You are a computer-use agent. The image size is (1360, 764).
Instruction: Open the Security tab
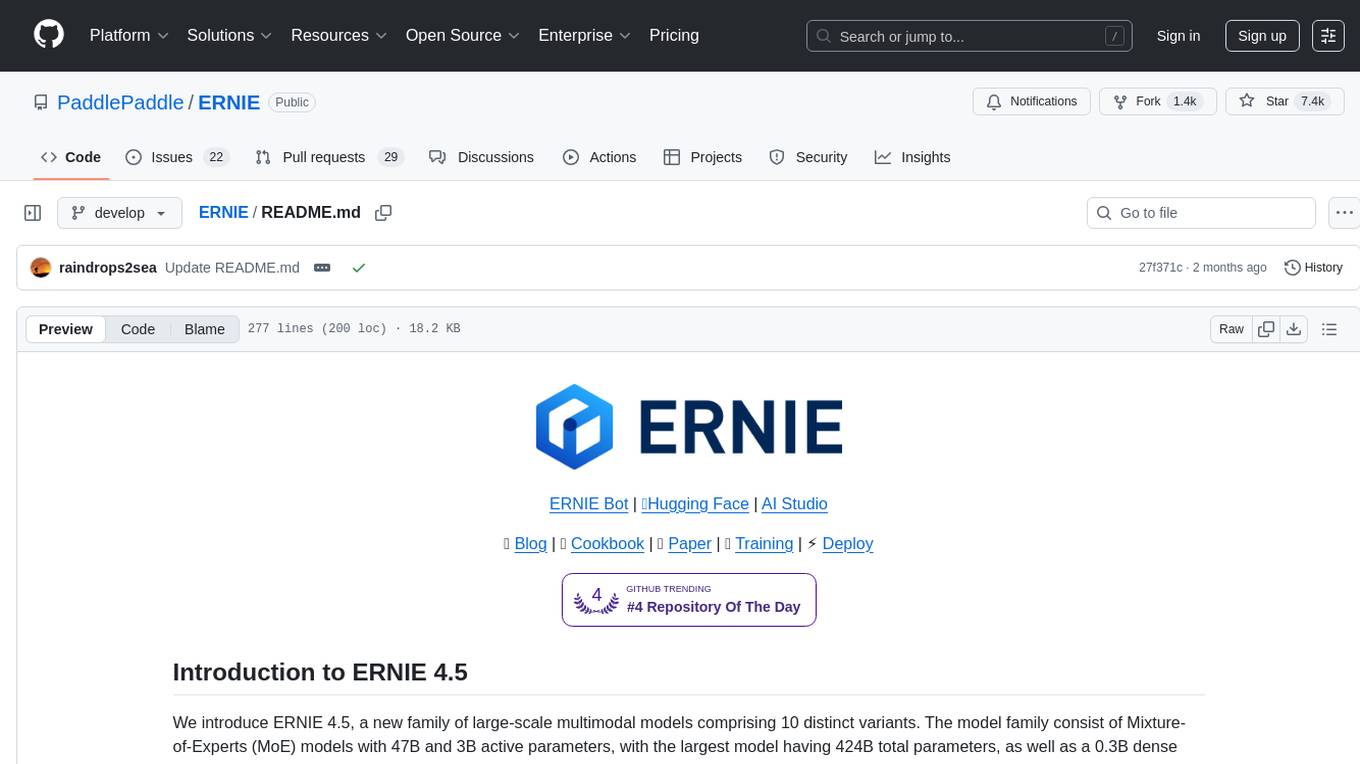click(808, 157)
